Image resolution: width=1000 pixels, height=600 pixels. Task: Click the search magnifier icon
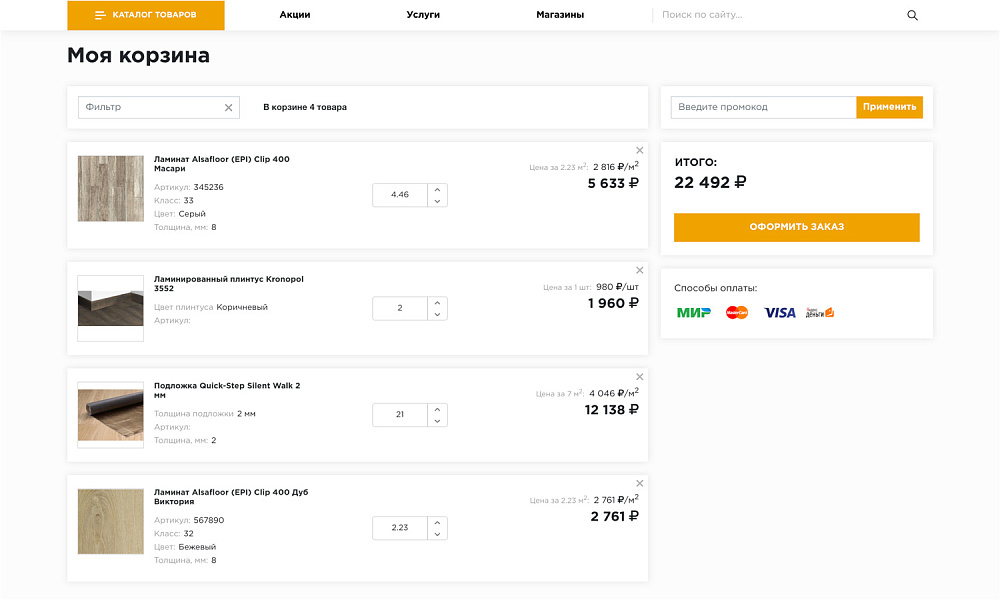pos(912,15)
